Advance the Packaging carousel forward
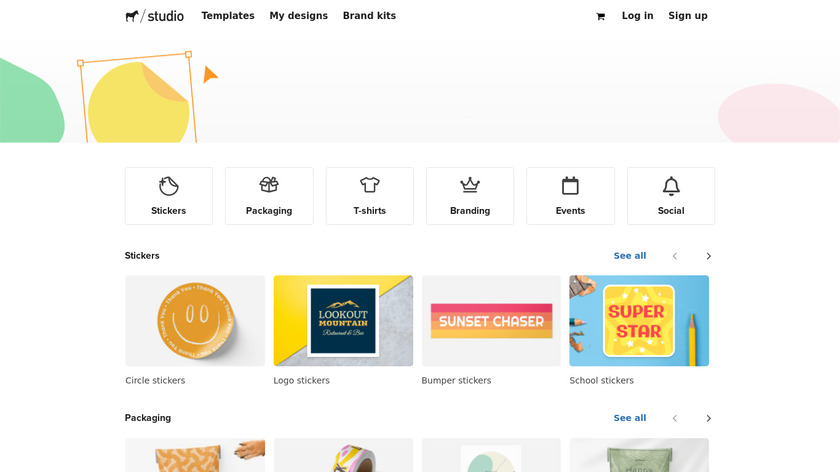Image resolution: width=840 pixels, height=472 pixels. [x=708, y=418]
